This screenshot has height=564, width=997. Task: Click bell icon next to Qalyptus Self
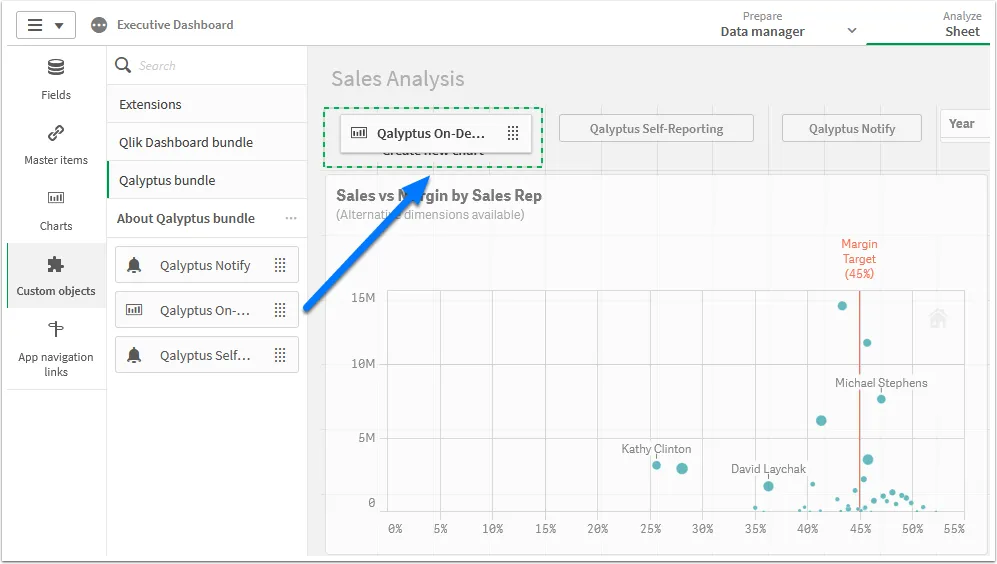[134, 355]
